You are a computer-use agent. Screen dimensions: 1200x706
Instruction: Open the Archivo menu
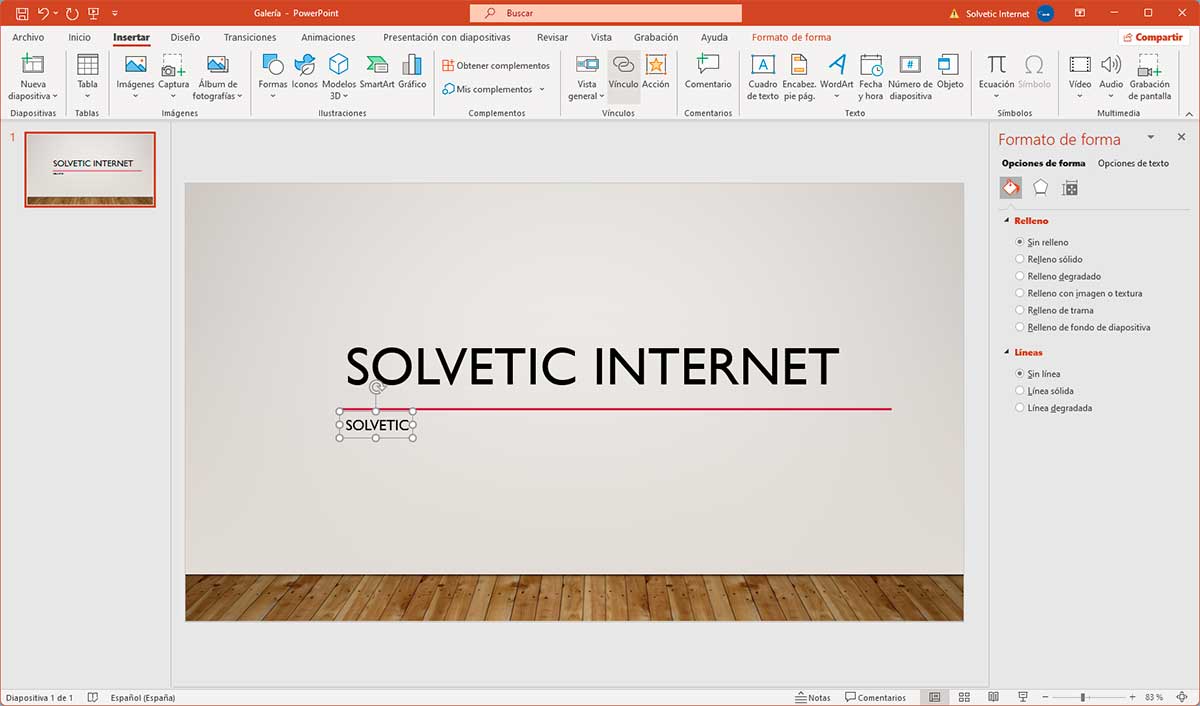pos(28,37)
